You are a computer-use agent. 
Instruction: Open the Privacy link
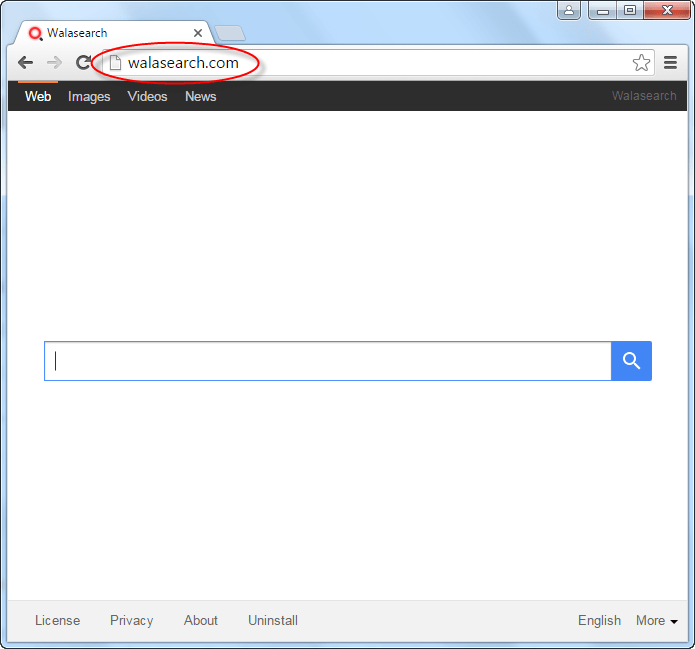132,620
